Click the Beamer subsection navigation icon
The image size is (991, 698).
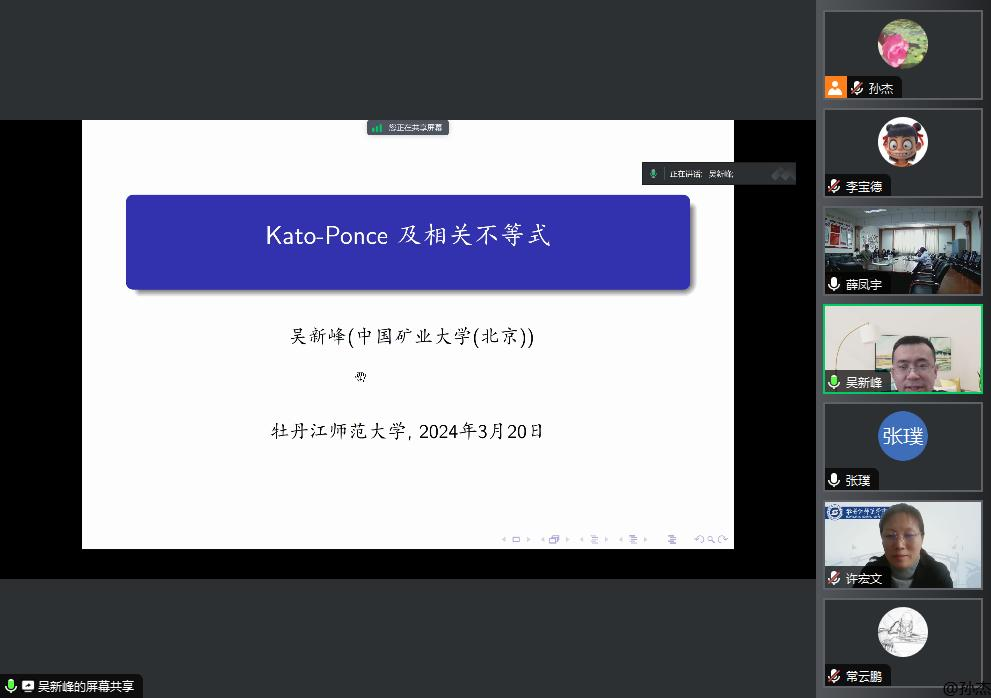coord(594,540)
